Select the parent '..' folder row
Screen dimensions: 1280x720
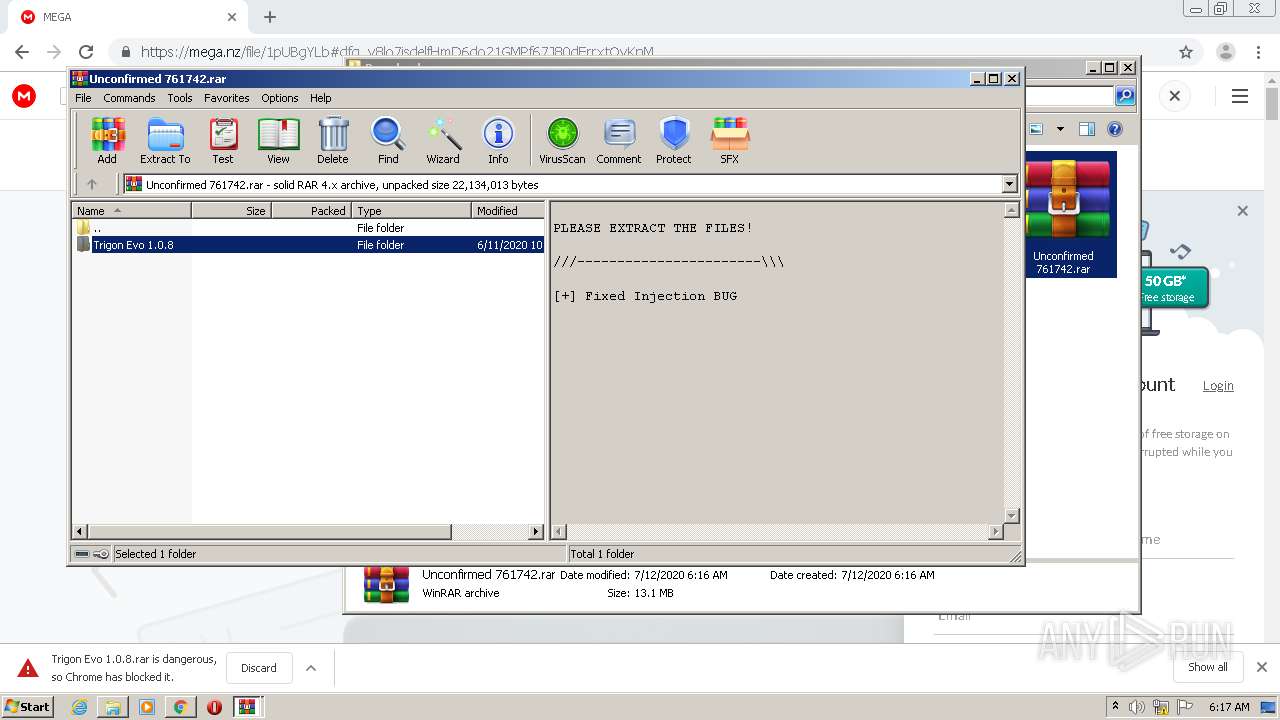(x=309, y=228)
